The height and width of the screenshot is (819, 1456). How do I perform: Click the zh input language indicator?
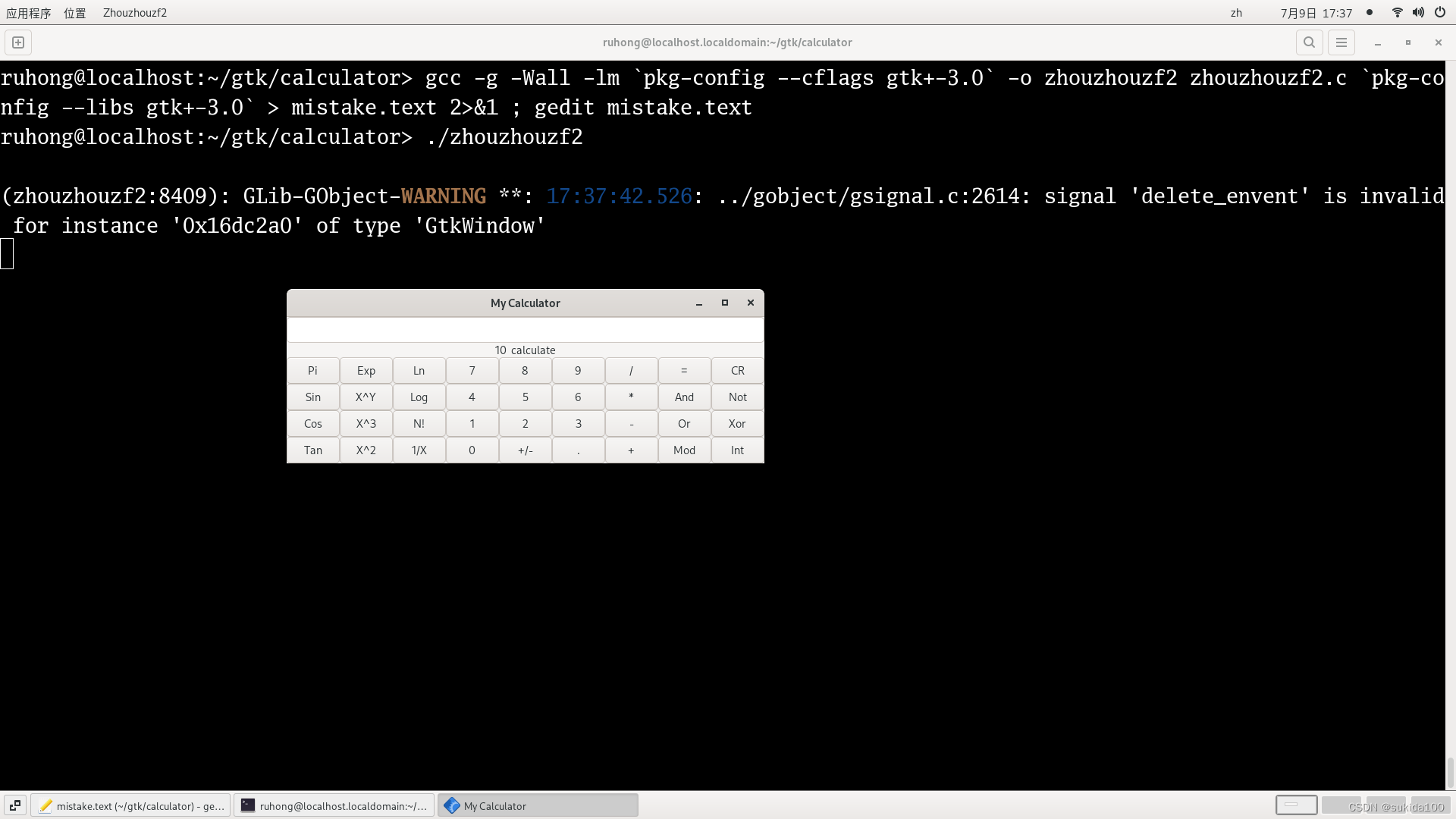coord(1236,13)
